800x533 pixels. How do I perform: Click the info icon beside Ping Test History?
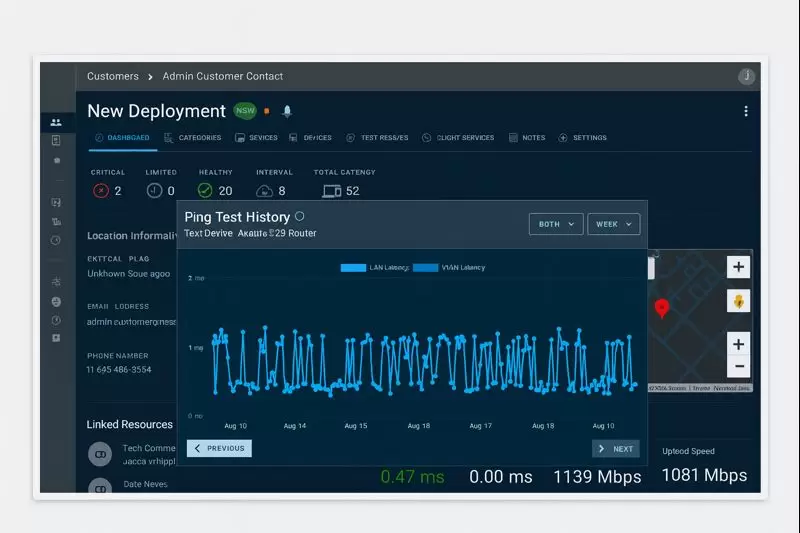pyautogui.click(x=300, y=216)
